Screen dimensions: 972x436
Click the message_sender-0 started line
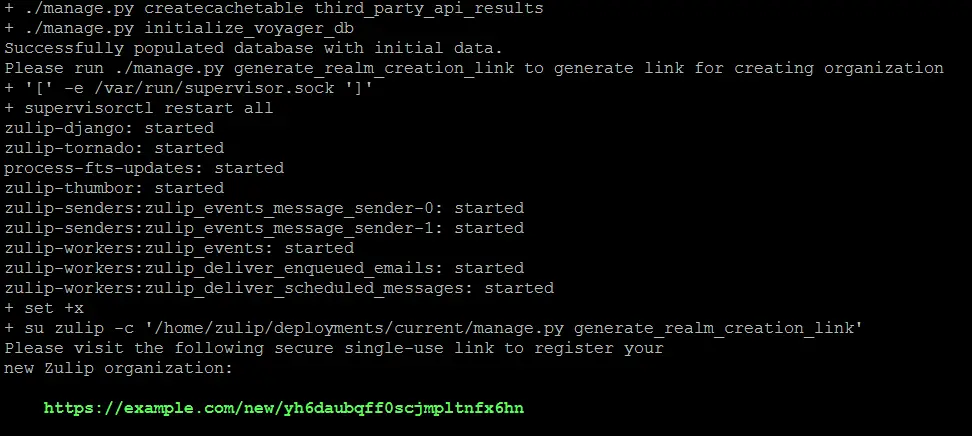pyautogui.click(x=264, y=208)
